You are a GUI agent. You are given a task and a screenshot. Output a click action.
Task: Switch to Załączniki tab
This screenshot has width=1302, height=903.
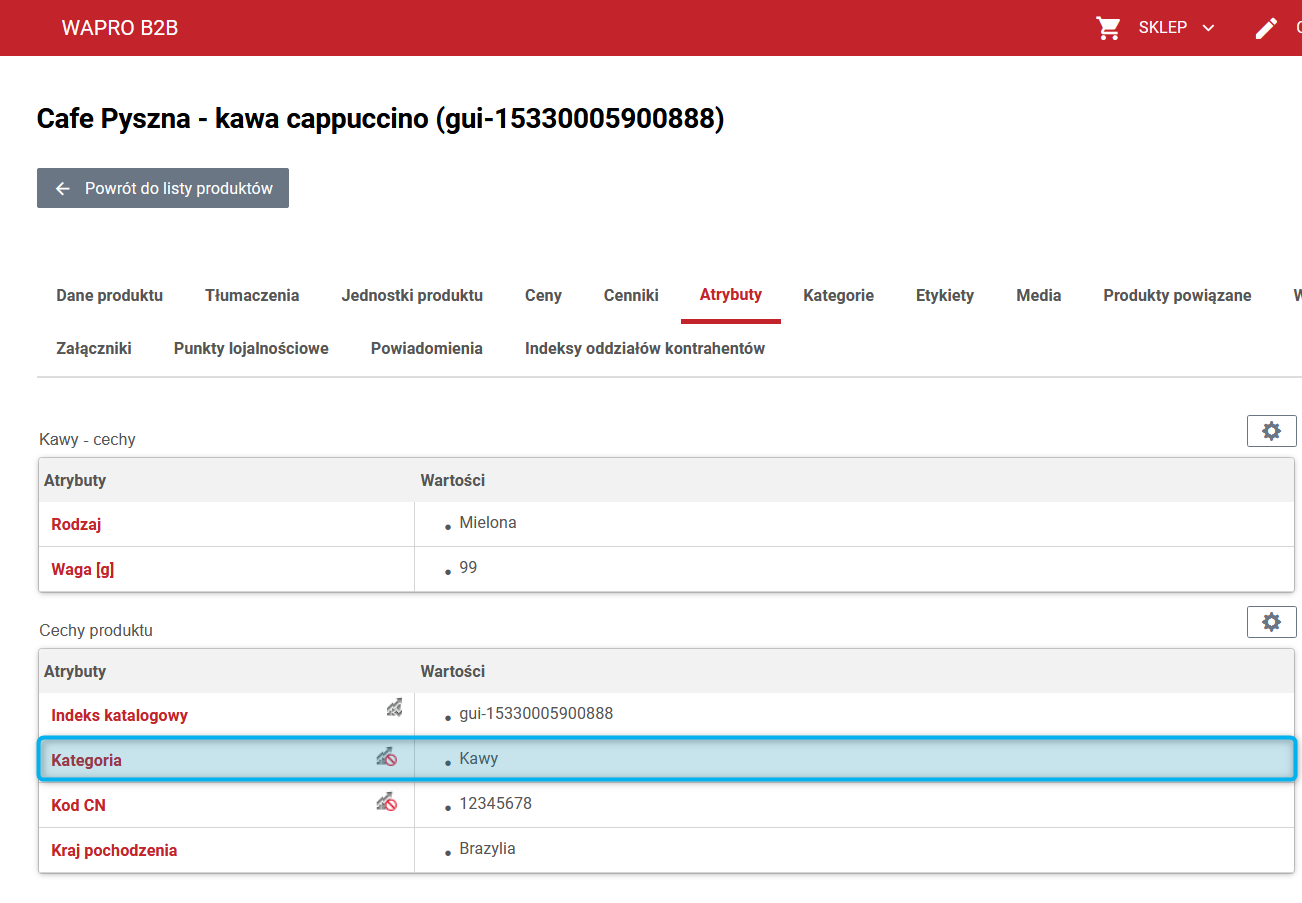[94, 349]
